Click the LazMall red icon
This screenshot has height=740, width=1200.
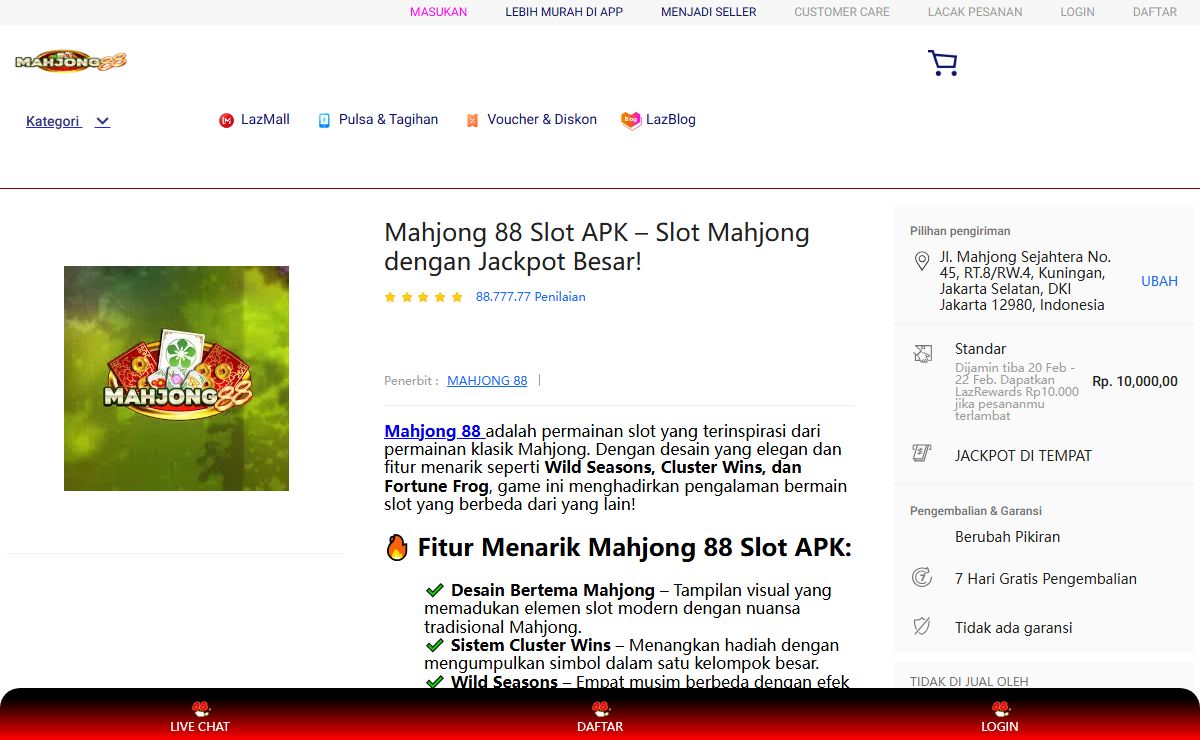[x=226, y=120]
